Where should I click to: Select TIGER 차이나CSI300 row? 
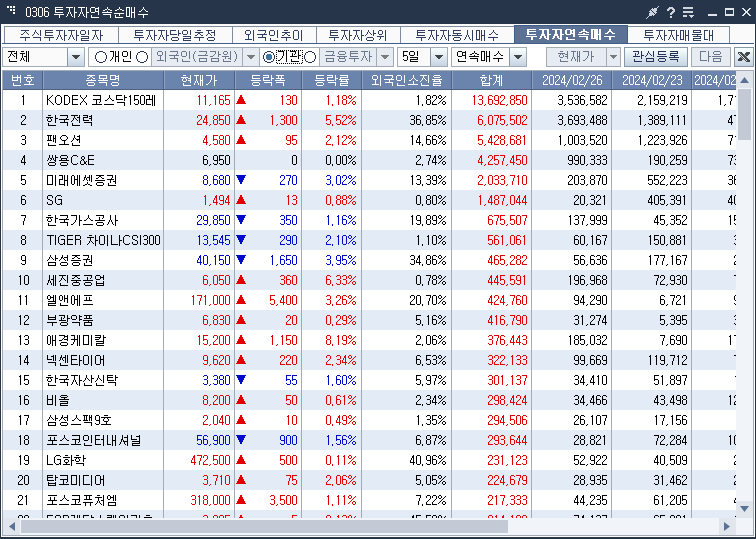pyautogui.click(x=369, y=240)
